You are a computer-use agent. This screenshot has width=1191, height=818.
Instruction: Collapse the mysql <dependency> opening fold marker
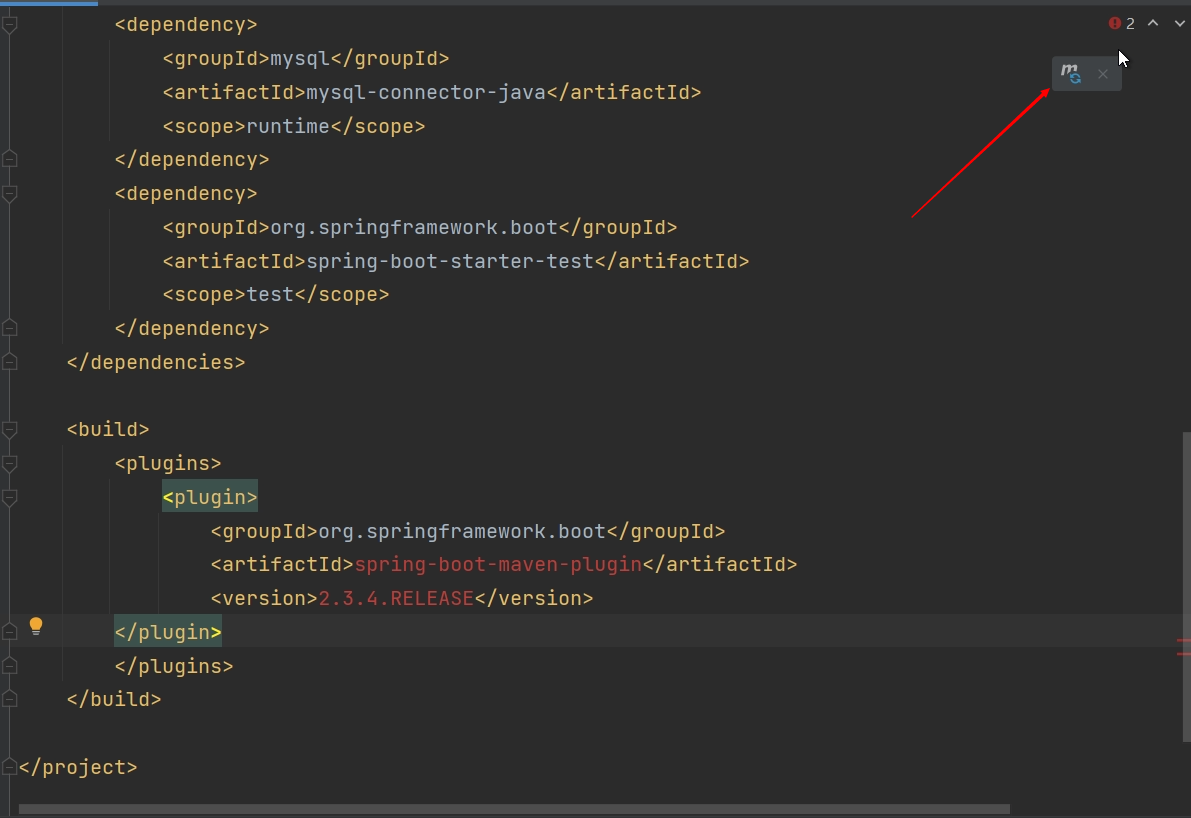click(10, 25)
